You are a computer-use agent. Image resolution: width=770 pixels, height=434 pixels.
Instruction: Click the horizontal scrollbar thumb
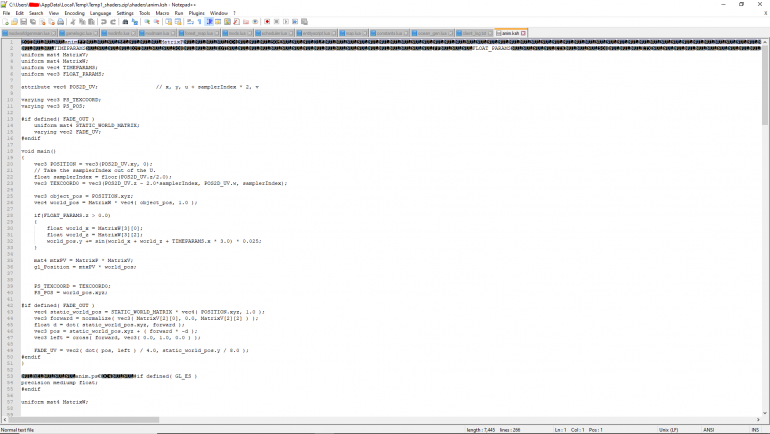83,420
